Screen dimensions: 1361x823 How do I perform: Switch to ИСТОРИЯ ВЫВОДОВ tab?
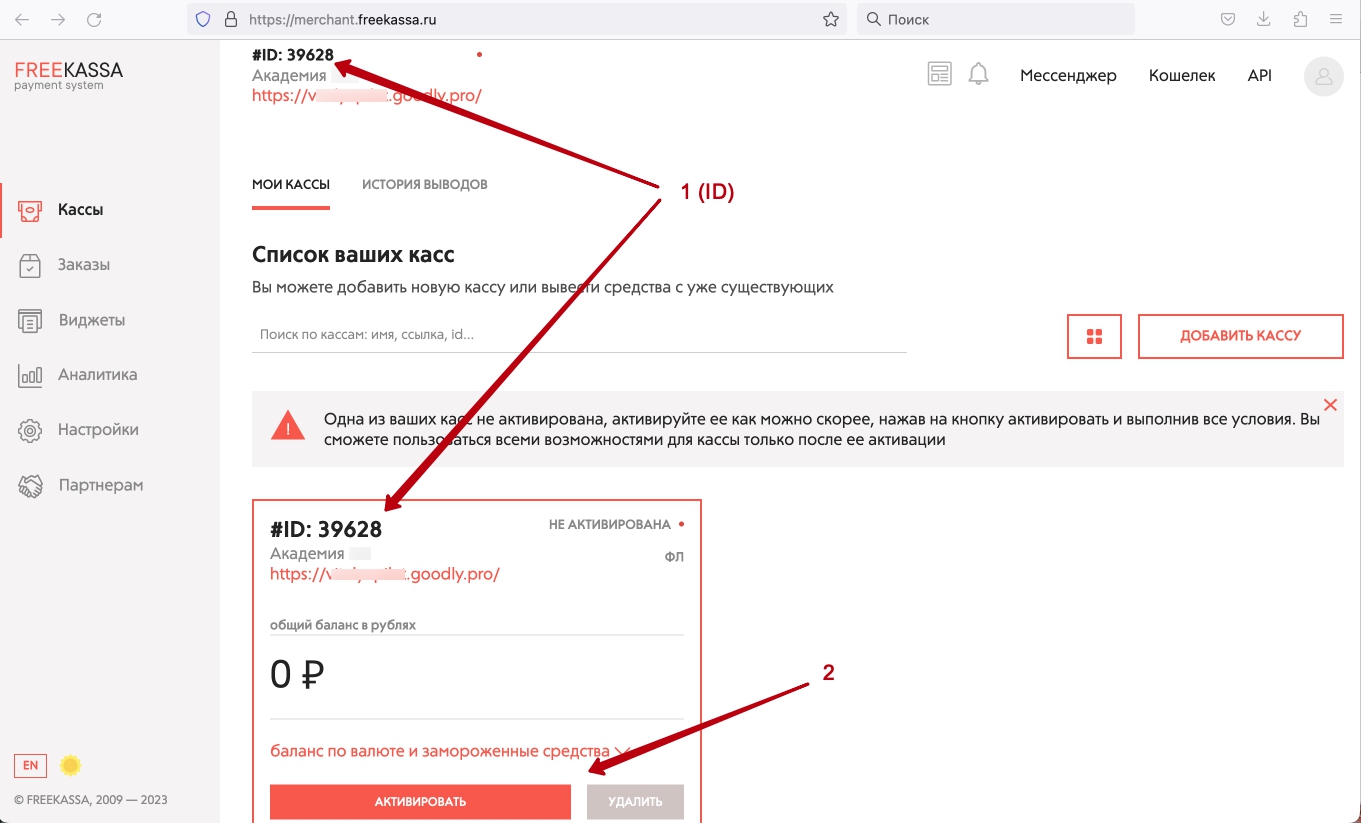tap(425, 185)
